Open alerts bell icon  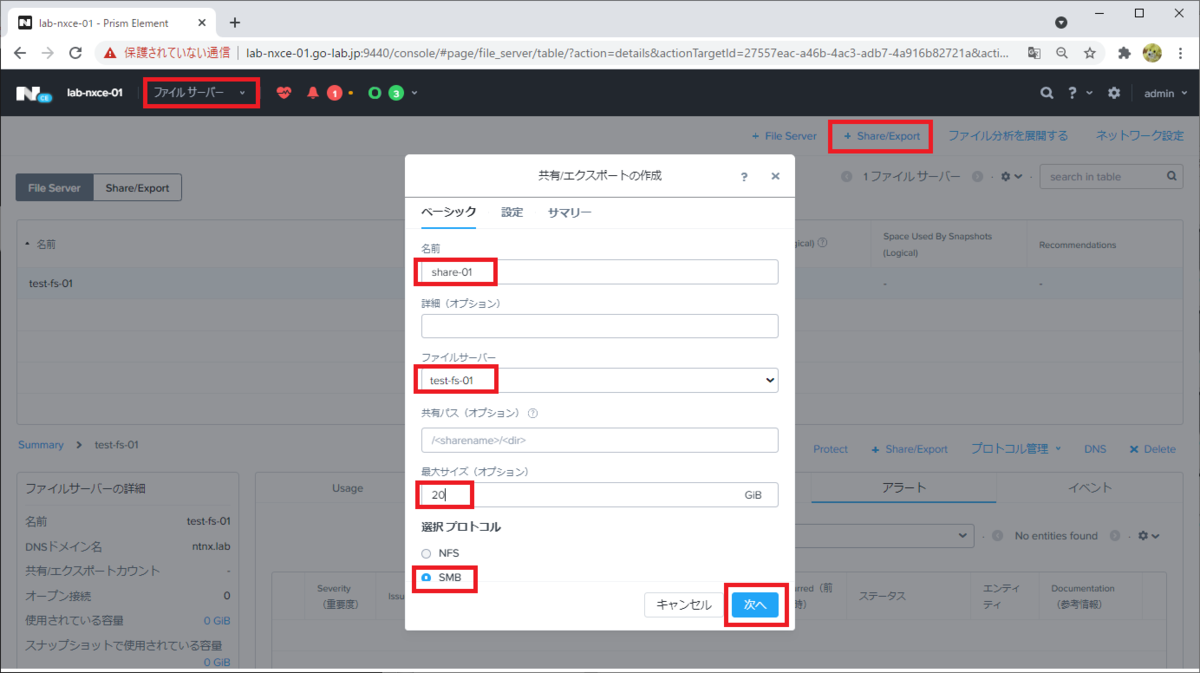(x=313, y=93)
